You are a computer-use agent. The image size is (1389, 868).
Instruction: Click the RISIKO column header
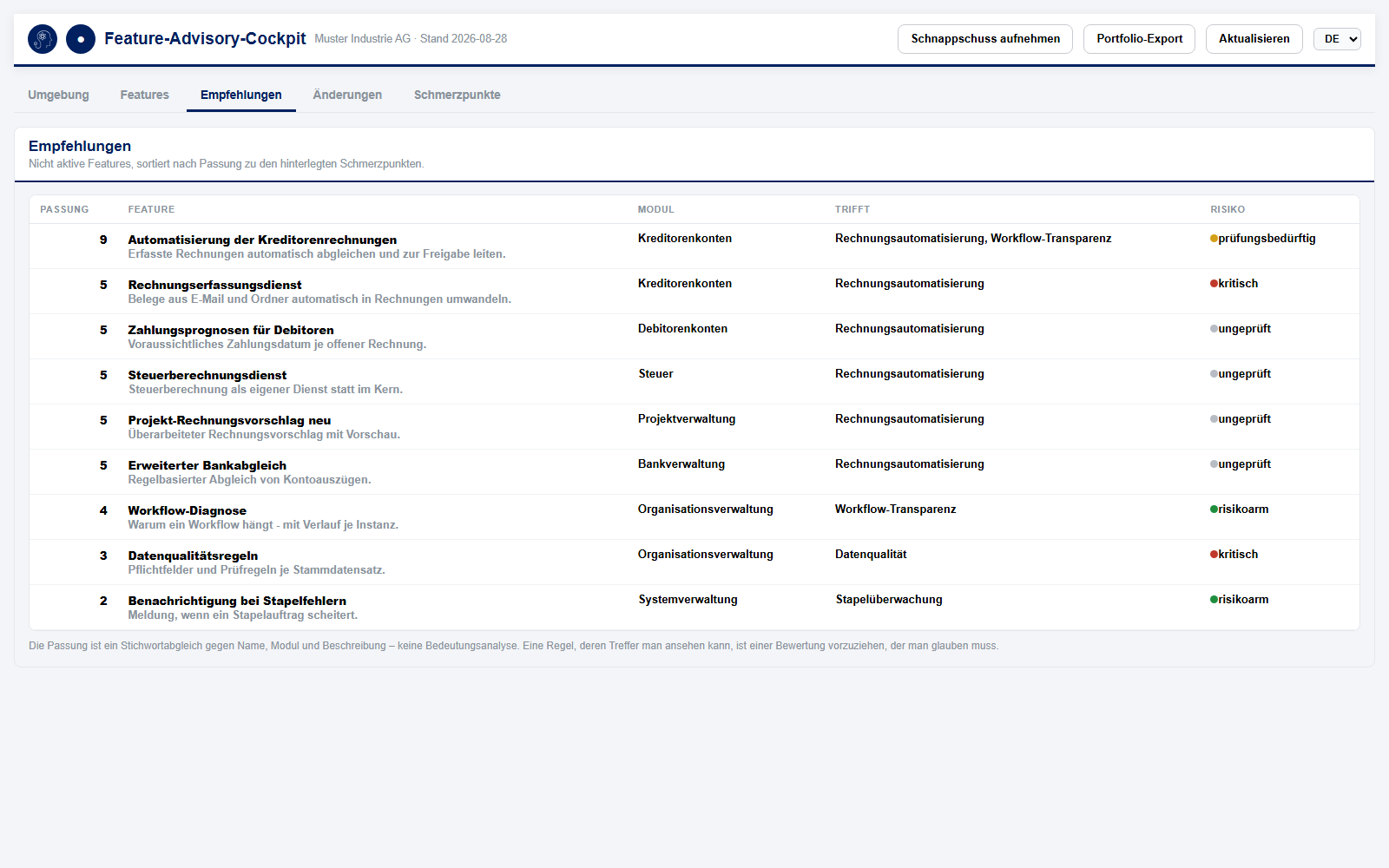click(x=1228, y=209)
